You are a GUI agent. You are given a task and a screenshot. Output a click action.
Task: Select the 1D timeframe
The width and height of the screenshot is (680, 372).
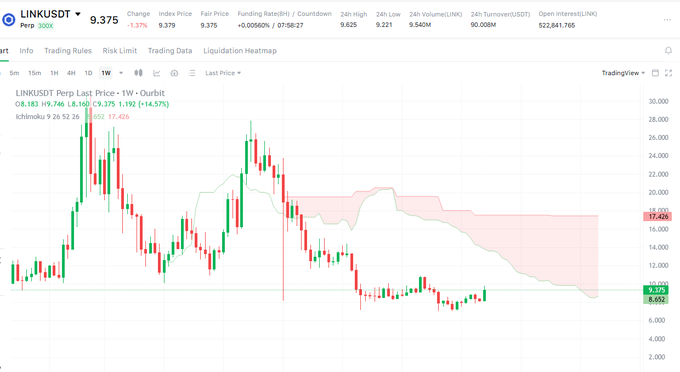tap(88, 73)
